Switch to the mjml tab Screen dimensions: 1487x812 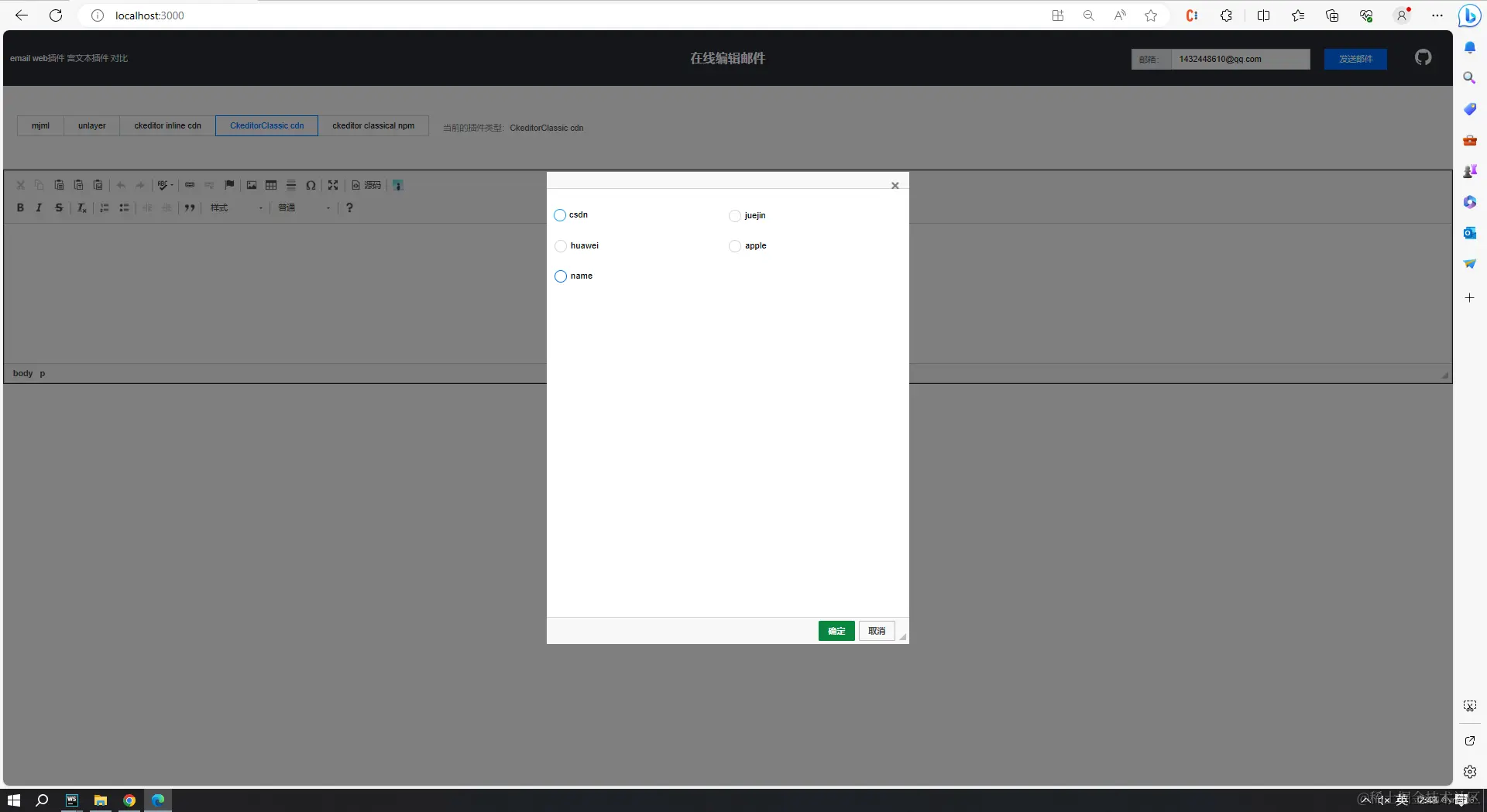(x=40, y=125)
